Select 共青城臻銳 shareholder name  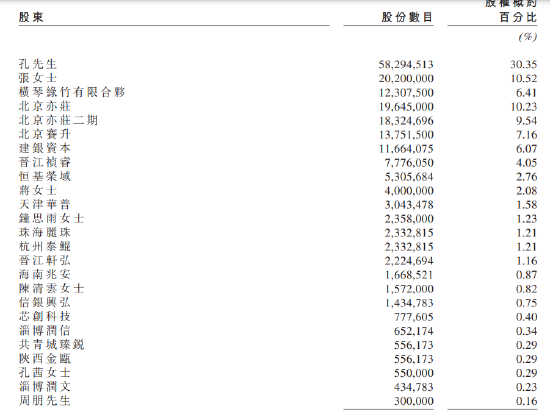point(51,345)
